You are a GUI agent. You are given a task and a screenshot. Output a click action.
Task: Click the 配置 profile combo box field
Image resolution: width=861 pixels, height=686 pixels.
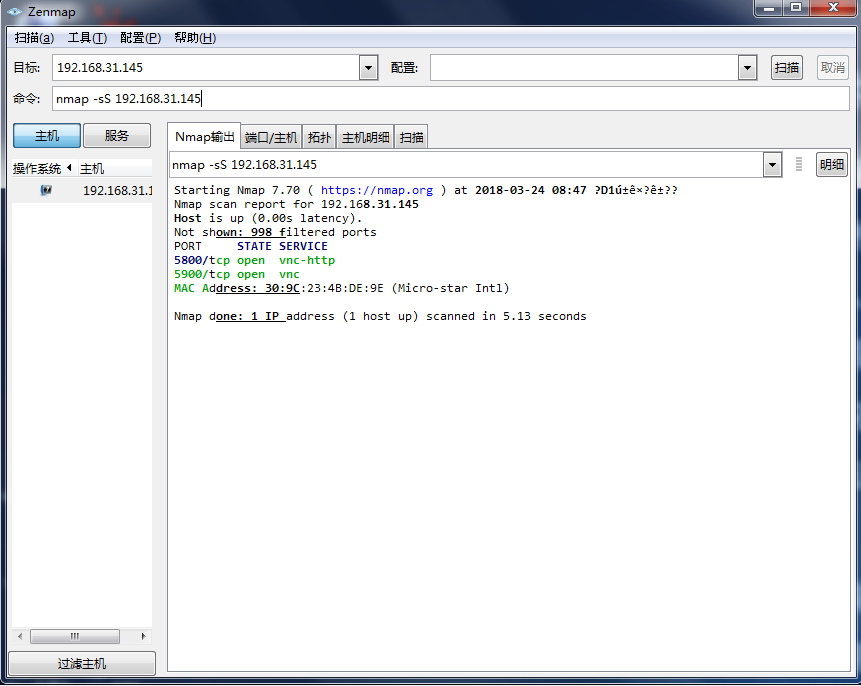tap(584, 68)
